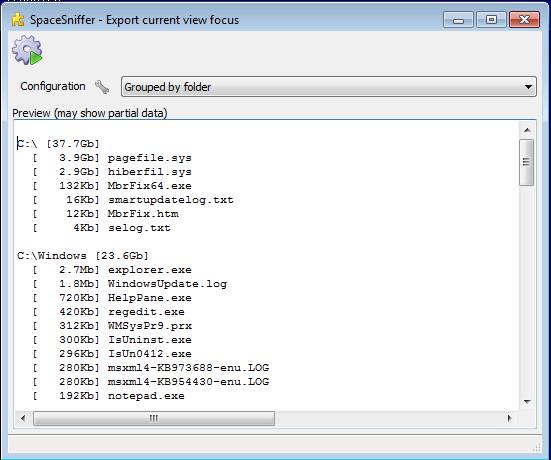
Task: Select the WMSysPr9.prx line
Action: pyautogui.click(x=112, y=326)
